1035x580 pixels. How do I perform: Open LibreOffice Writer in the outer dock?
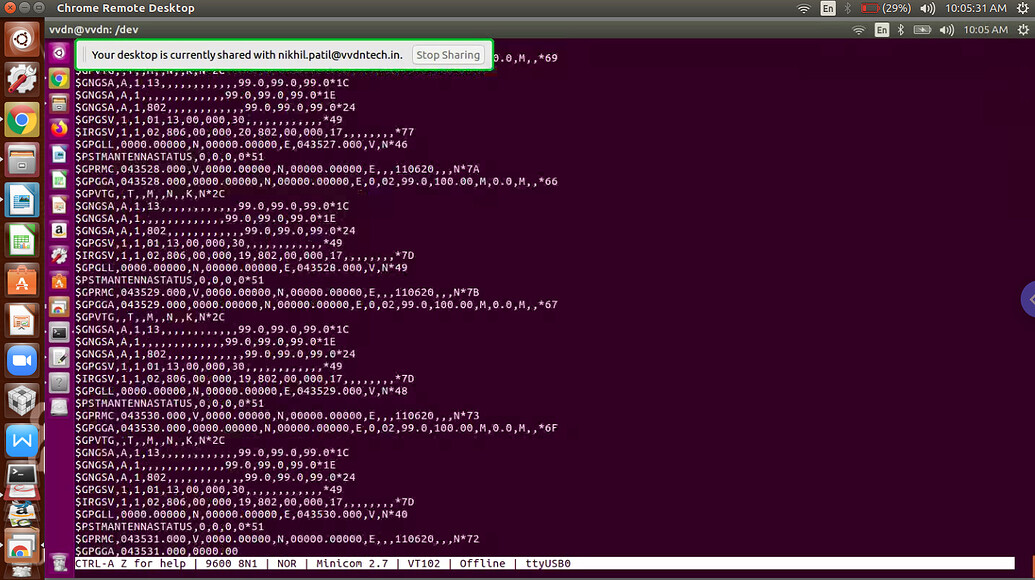(x=21, y=200)
